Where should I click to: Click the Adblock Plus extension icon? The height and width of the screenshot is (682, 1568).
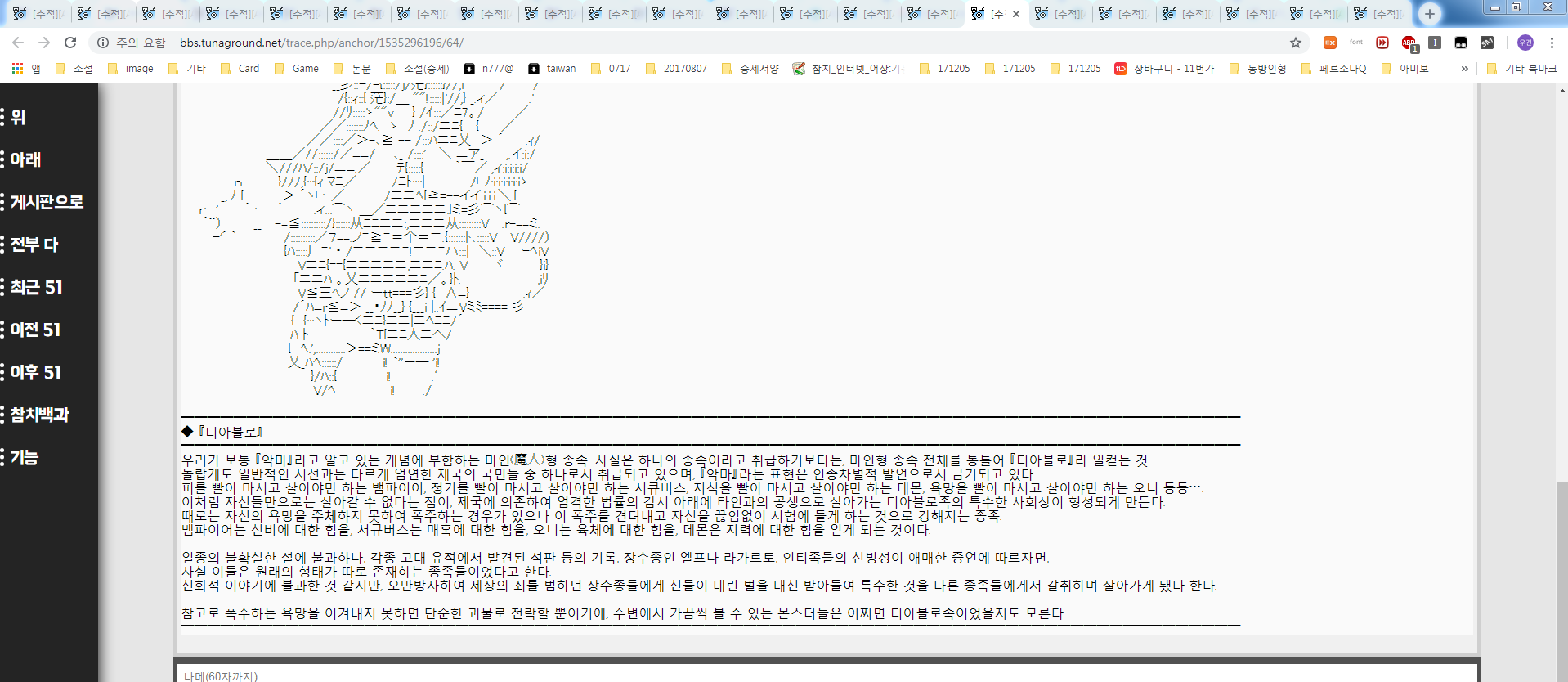point(1409,43)
